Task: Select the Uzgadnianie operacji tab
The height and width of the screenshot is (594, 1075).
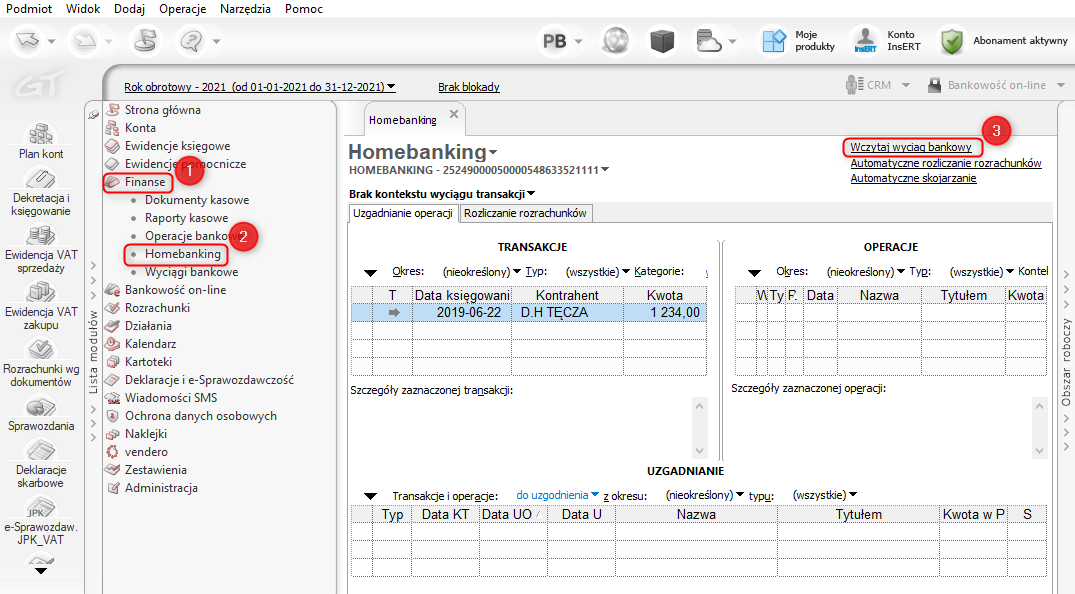Action: click(402, 213)
